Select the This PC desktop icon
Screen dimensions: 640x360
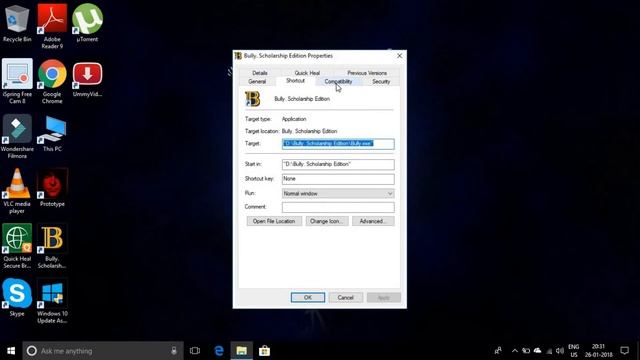click(52, 133)
